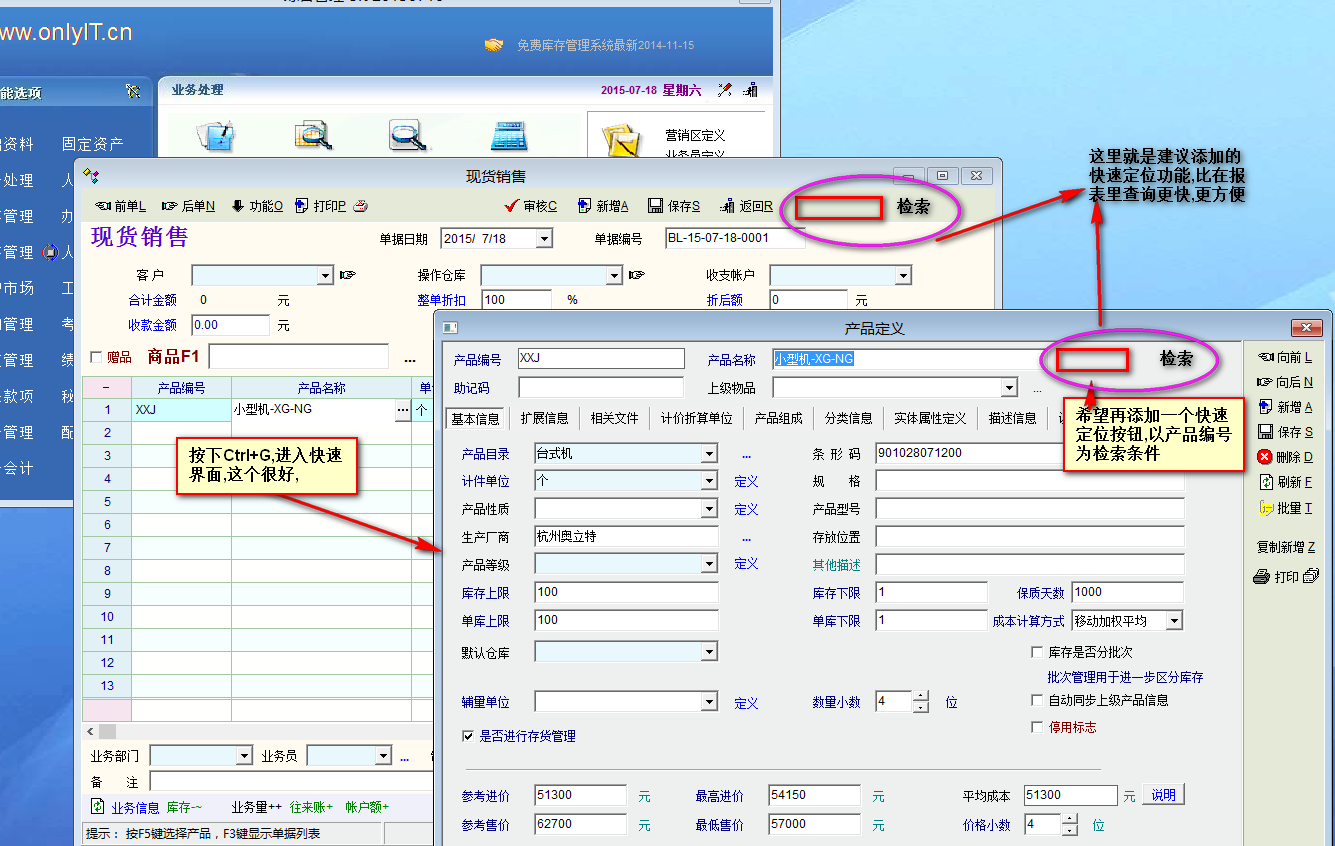
Task: Open the 产品组成 tab
Action: click(x=778, y=418)
